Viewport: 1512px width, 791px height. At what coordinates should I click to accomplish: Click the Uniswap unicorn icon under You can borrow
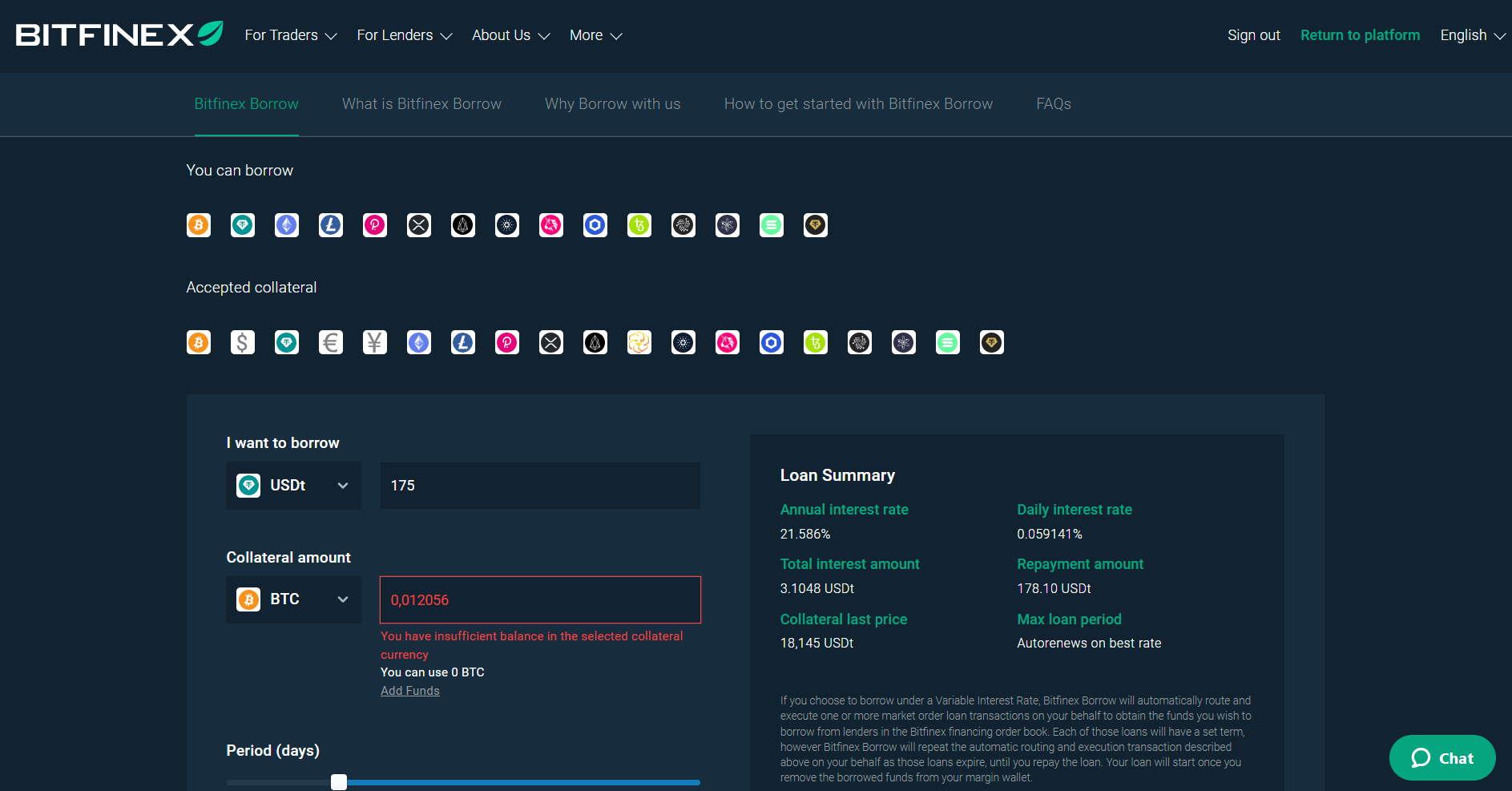click(x=551, y=225)
